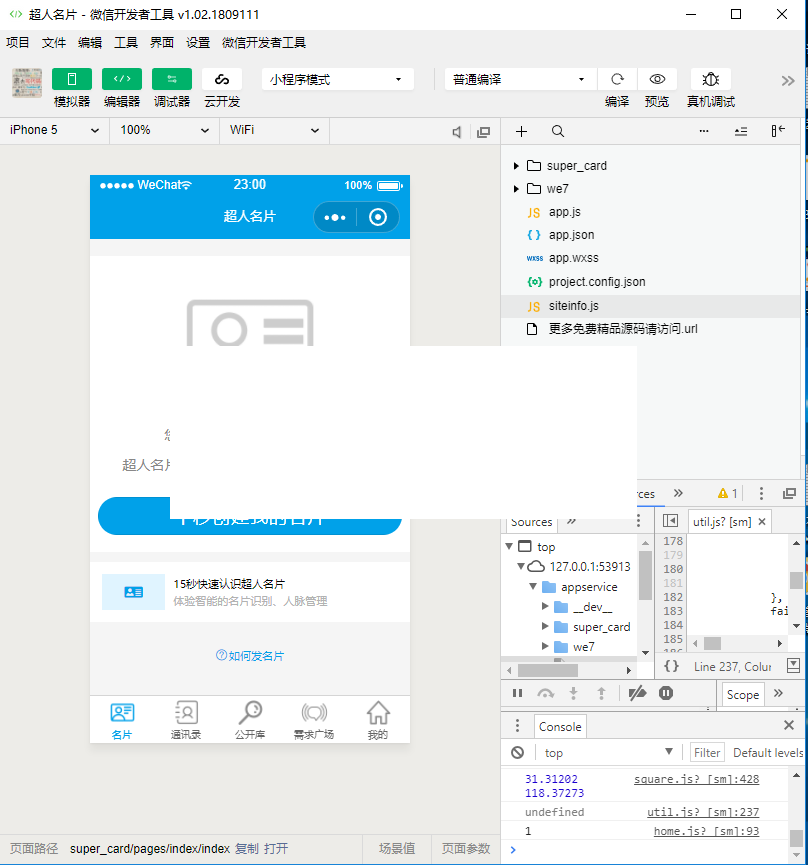Toggle Sources navigator sidebar icon
Image resolution: width=808 pixels, height=865 pixels.
[x=670, y=521]
